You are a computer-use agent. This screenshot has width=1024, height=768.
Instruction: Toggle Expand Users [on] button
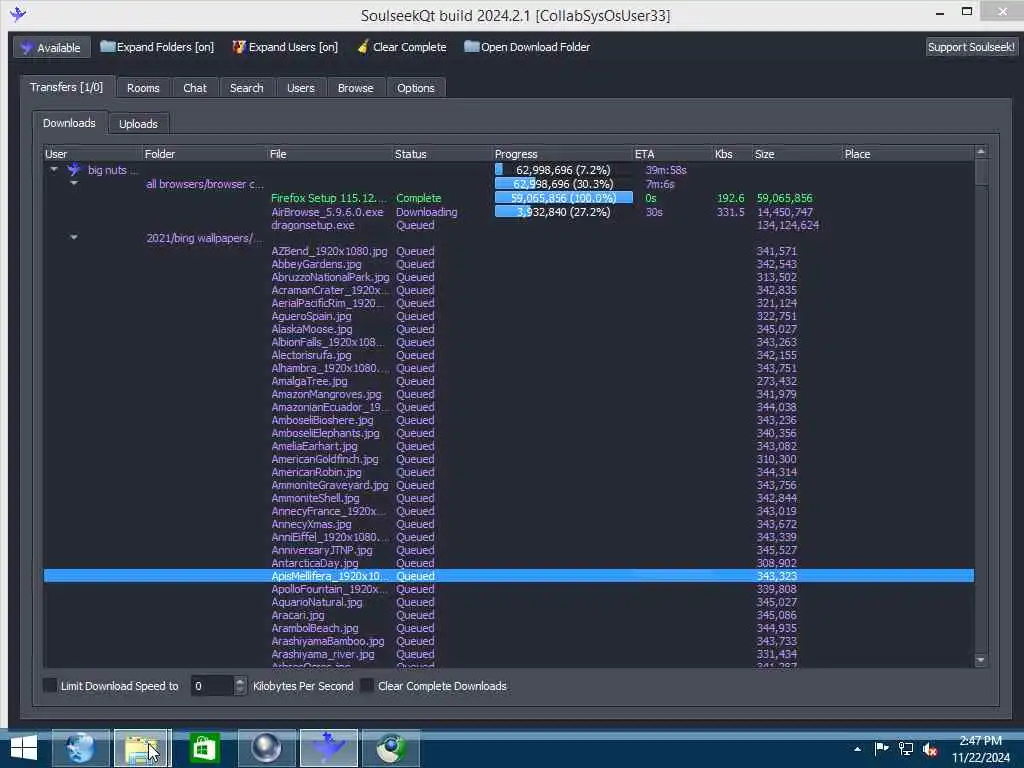(285, 47)
